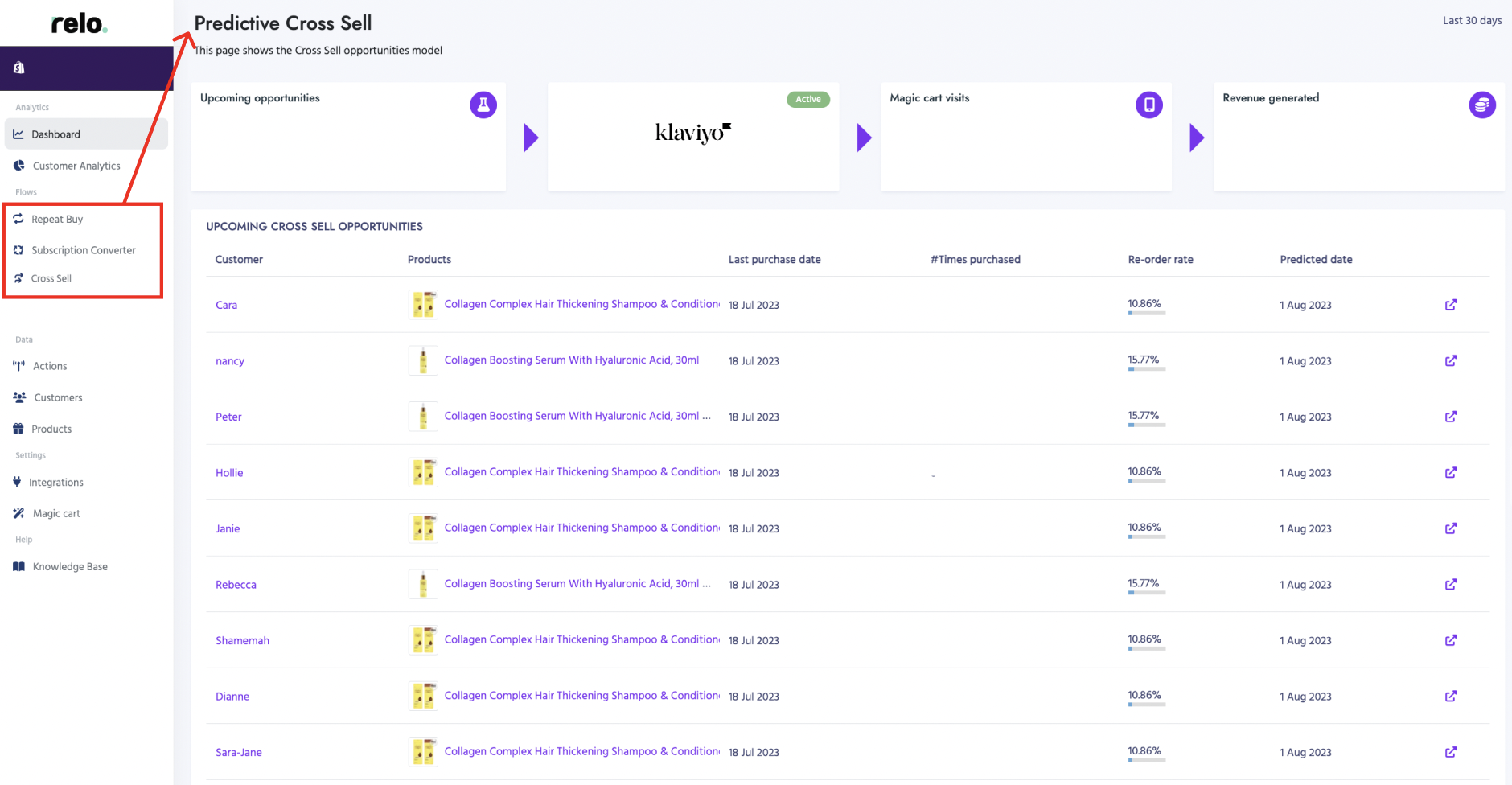The image size is (1512, 785).
Task: Open the Dashboard menu item
Action: 86,134
